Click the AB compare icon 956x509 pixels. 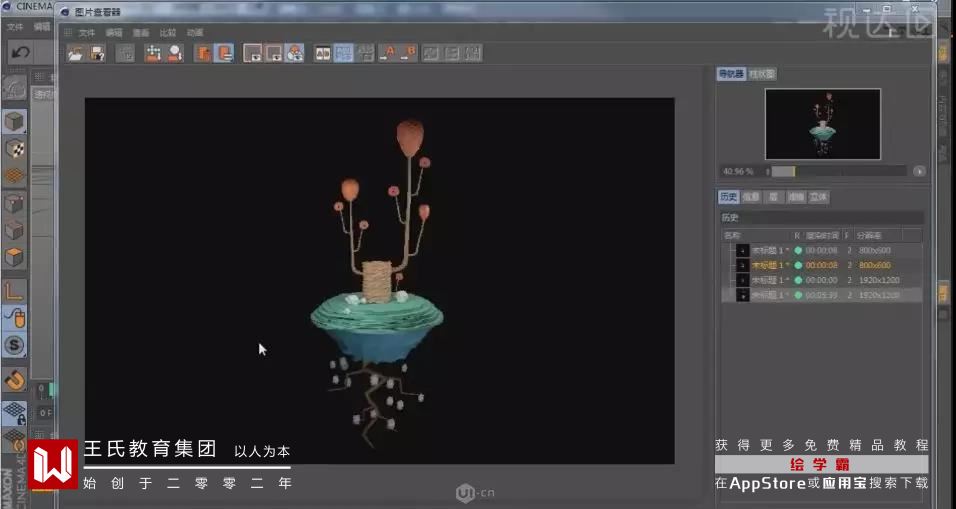pyautogui.click(x=323, y=54)
